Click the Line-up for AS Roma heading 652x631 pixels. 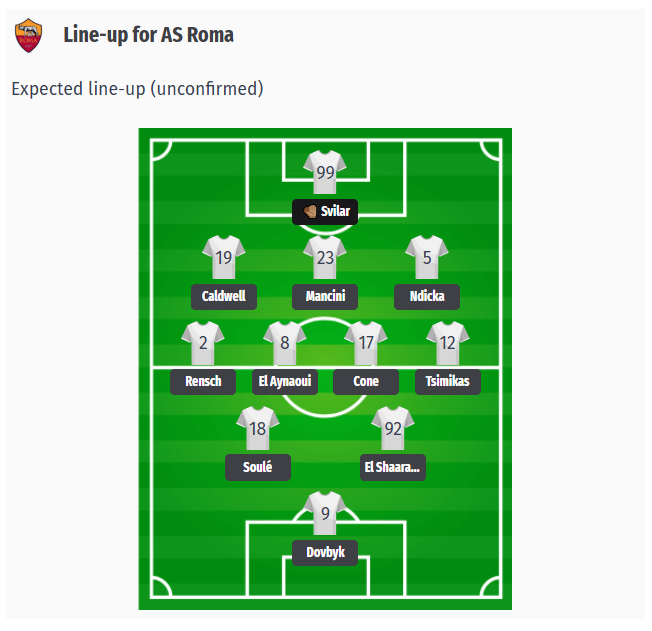coord(148,35)
